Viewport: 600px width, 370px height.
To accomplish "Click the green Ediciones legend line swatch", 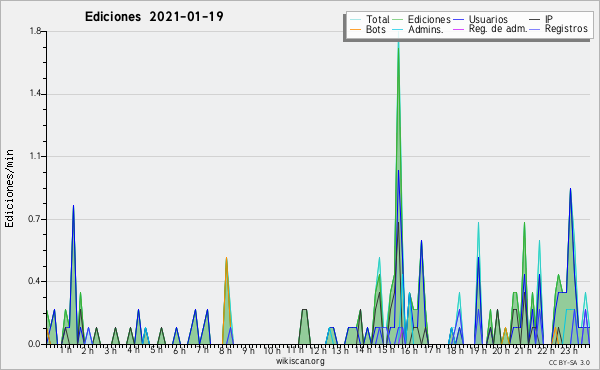I will 398,20.
